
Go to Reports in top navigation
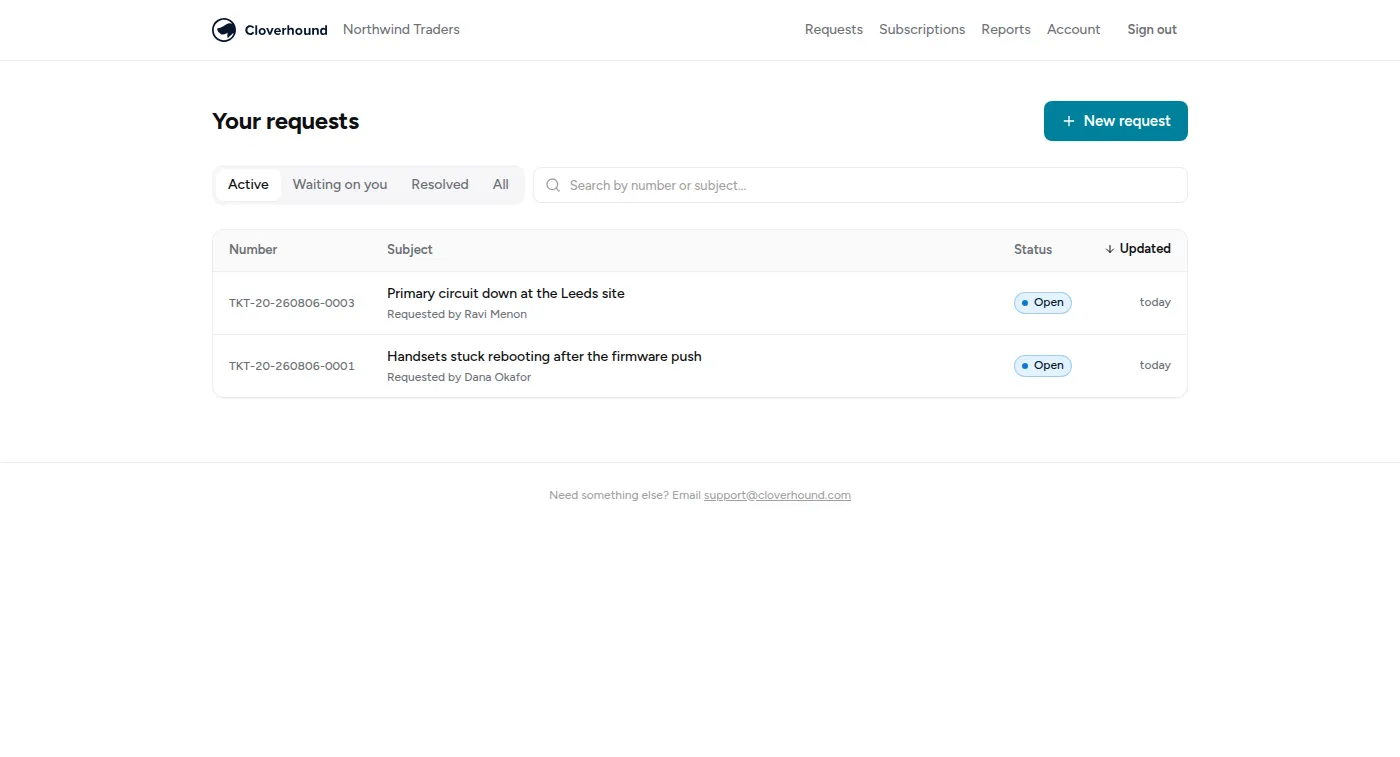point(1006,30)
